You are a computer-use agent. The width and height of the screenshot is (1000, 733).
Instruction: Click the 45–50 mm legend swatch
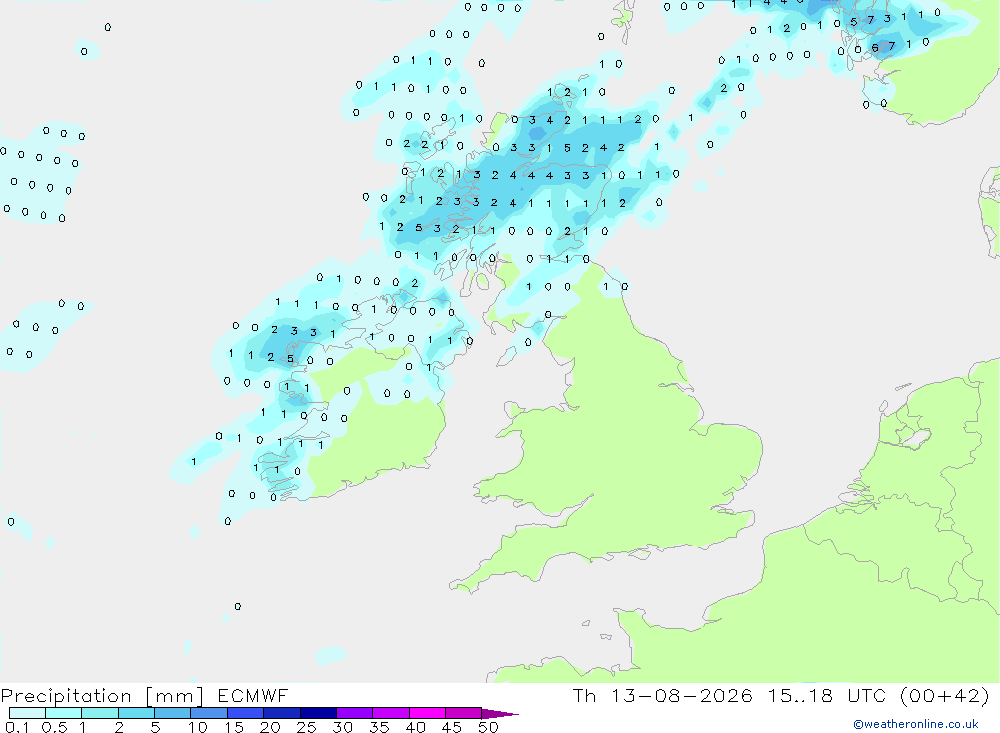[x=464, y=713]
